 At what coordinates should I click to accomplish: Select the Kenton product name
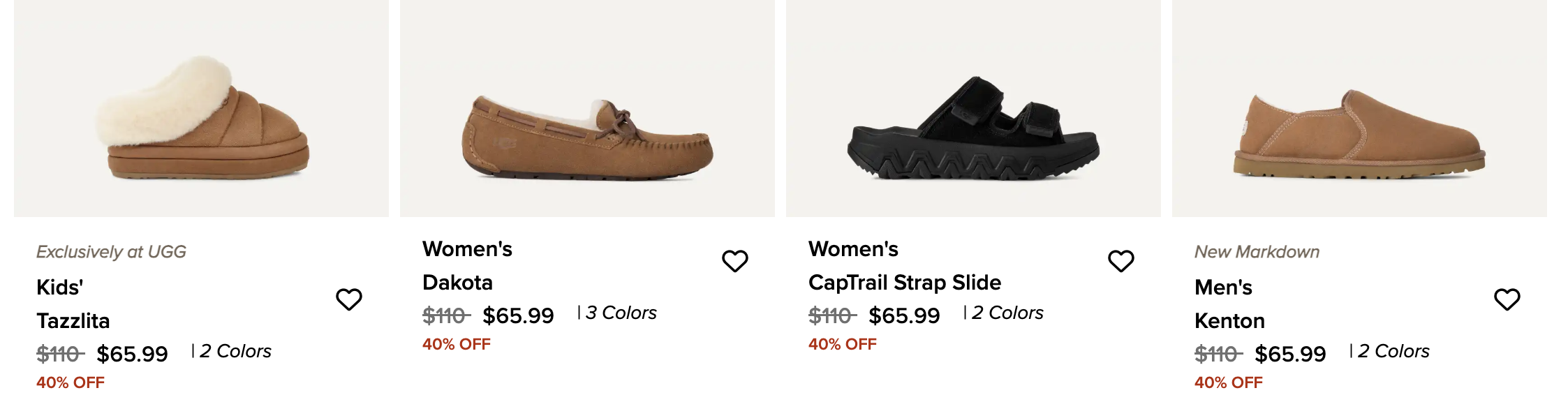click(1229, 321)
